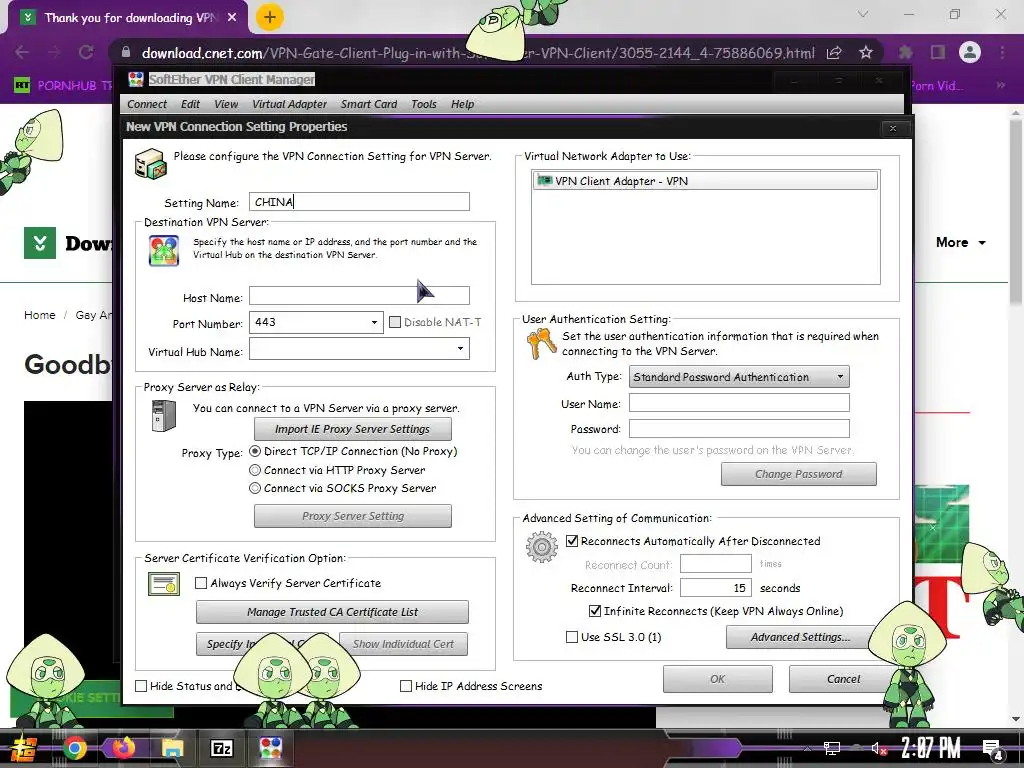Open Chrome extensions puzzle icon

pos(906,52)
